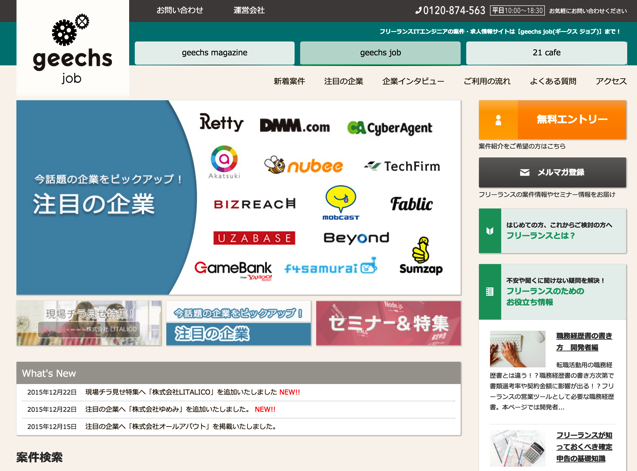Open the Fablic logo
This screenshot has height=471, width=637.
pos(412,204)
